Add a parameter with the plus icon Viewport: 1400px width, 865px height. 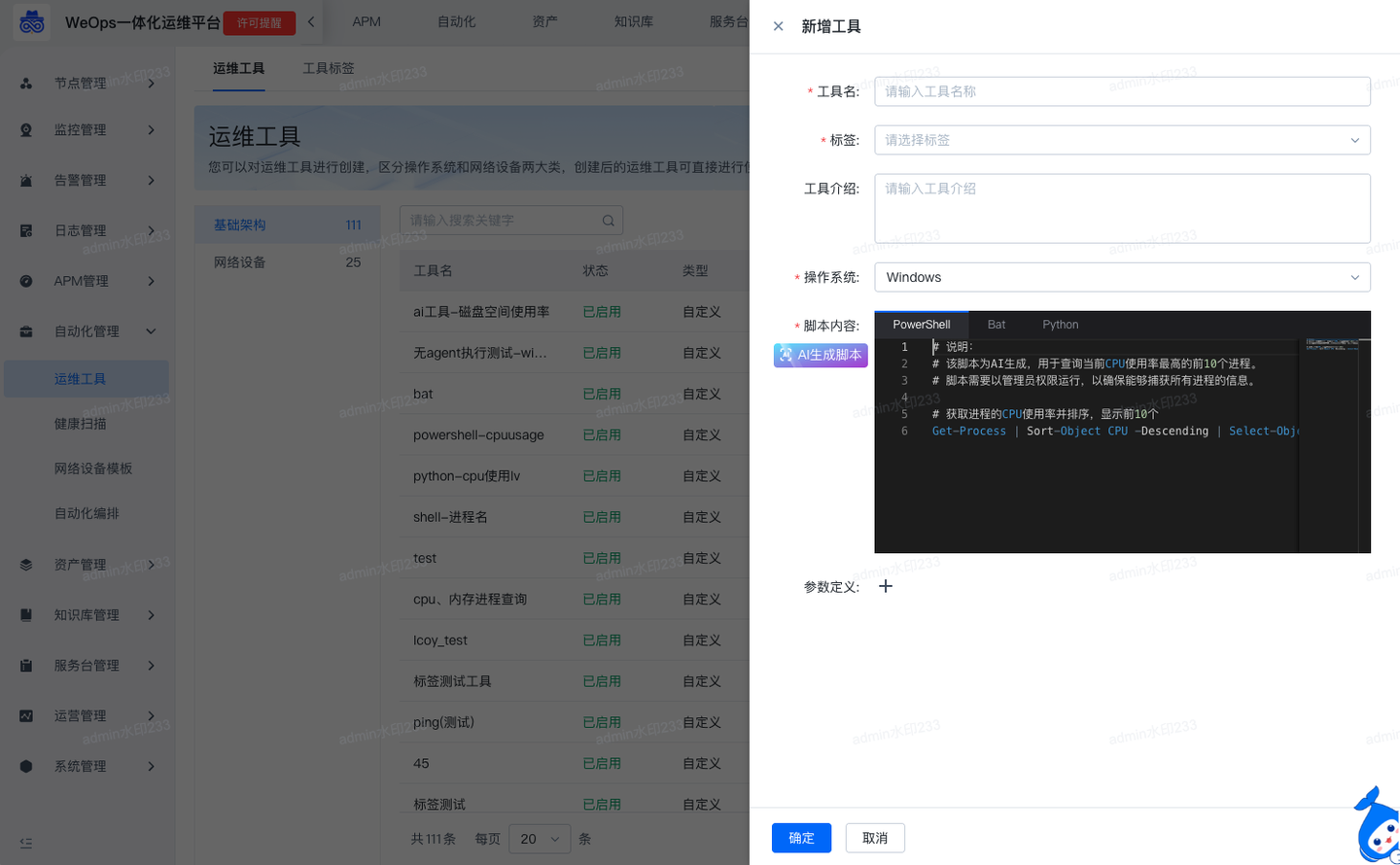pyautogui.click(x=885, y=586)
